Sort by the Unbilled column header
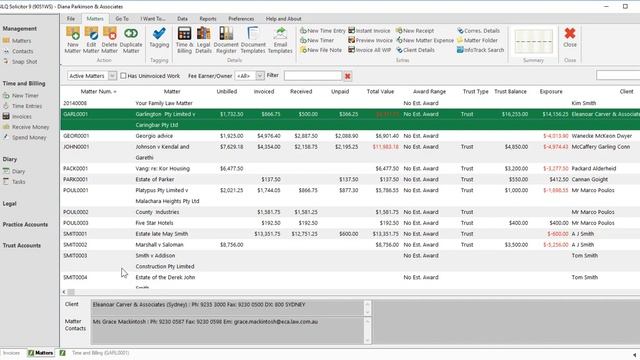This screenshot has width=640, height=360. (x=227, y=91)
